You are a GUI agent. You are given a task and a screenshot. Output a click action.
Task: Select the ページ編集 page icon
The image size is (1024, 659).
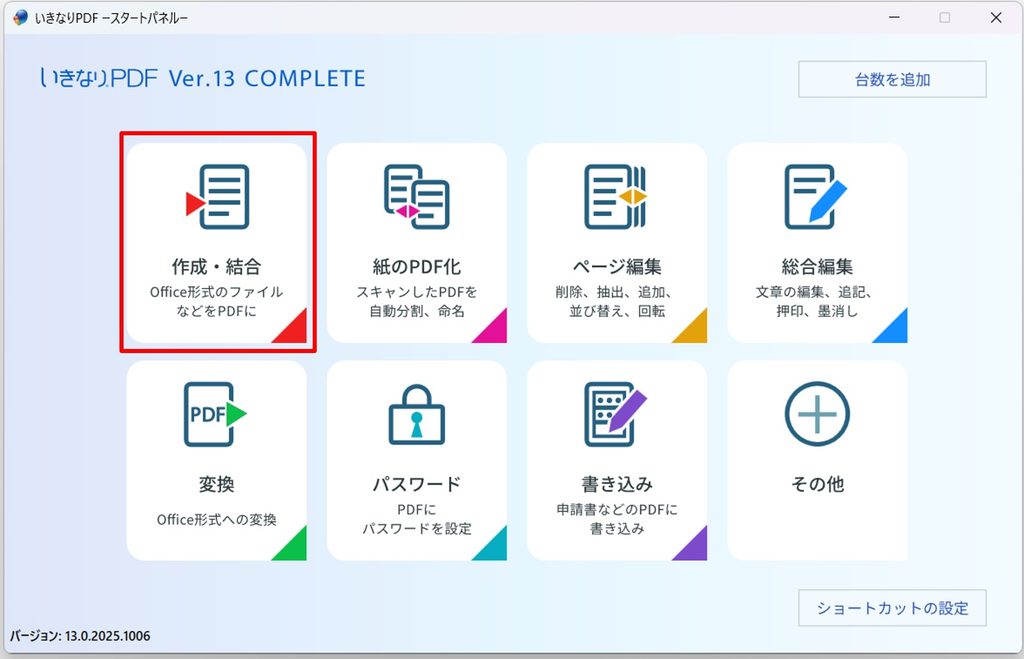click(x=616, y=197)
